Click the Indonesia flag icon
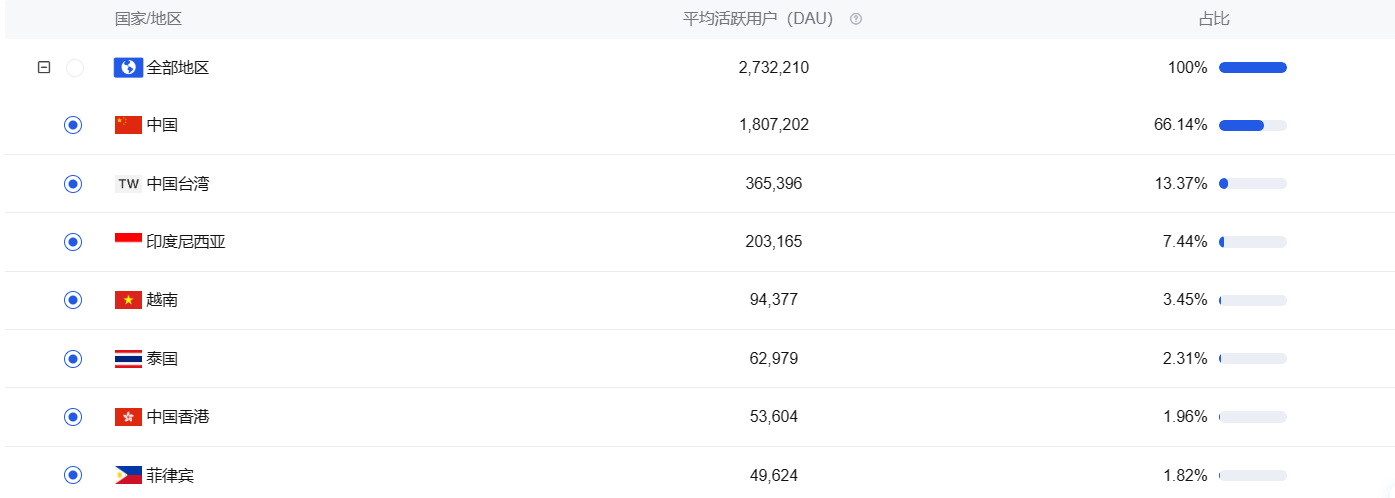 (x=128, y=241)
